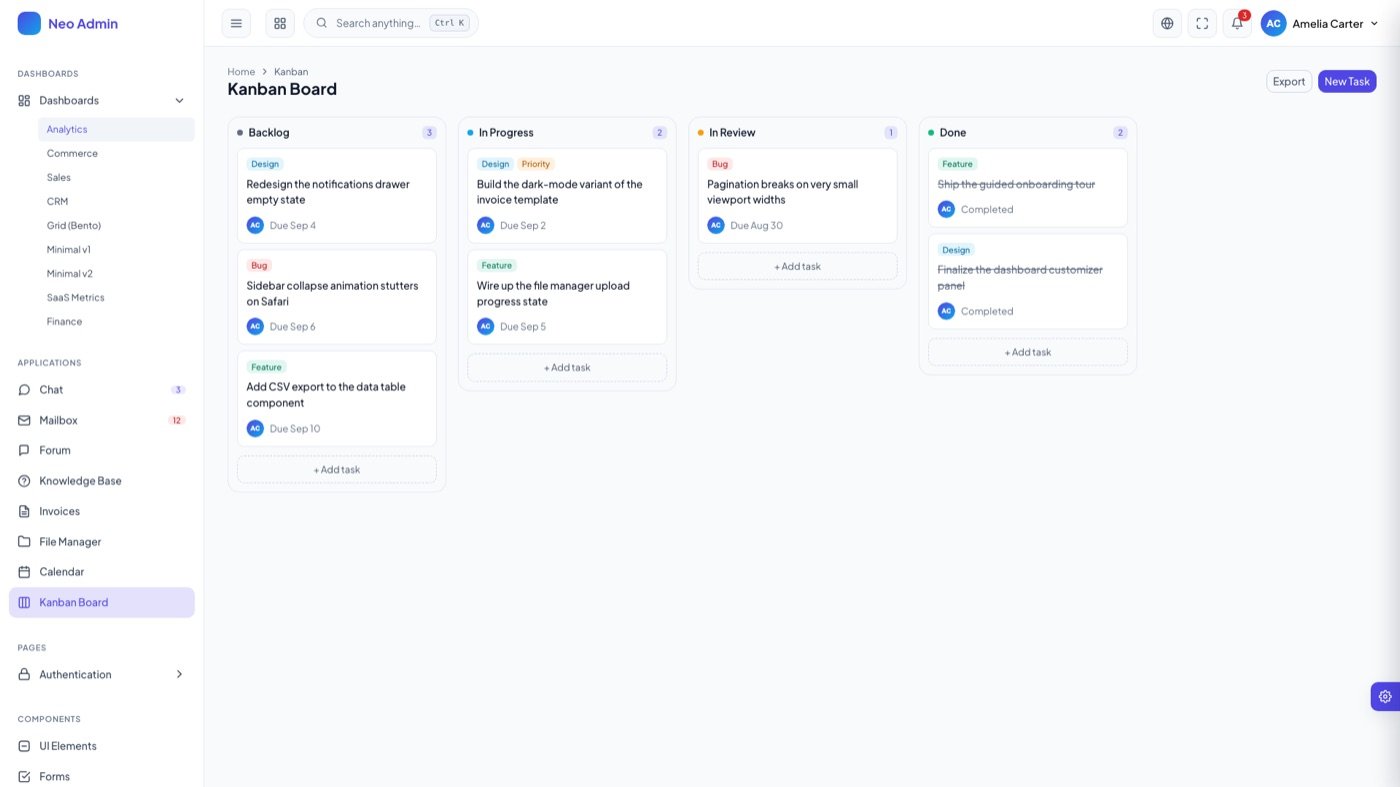The height and width of the screenshot is (787, 1400).
Task: Open the apps grid icon in top bar
Action: 280,23
